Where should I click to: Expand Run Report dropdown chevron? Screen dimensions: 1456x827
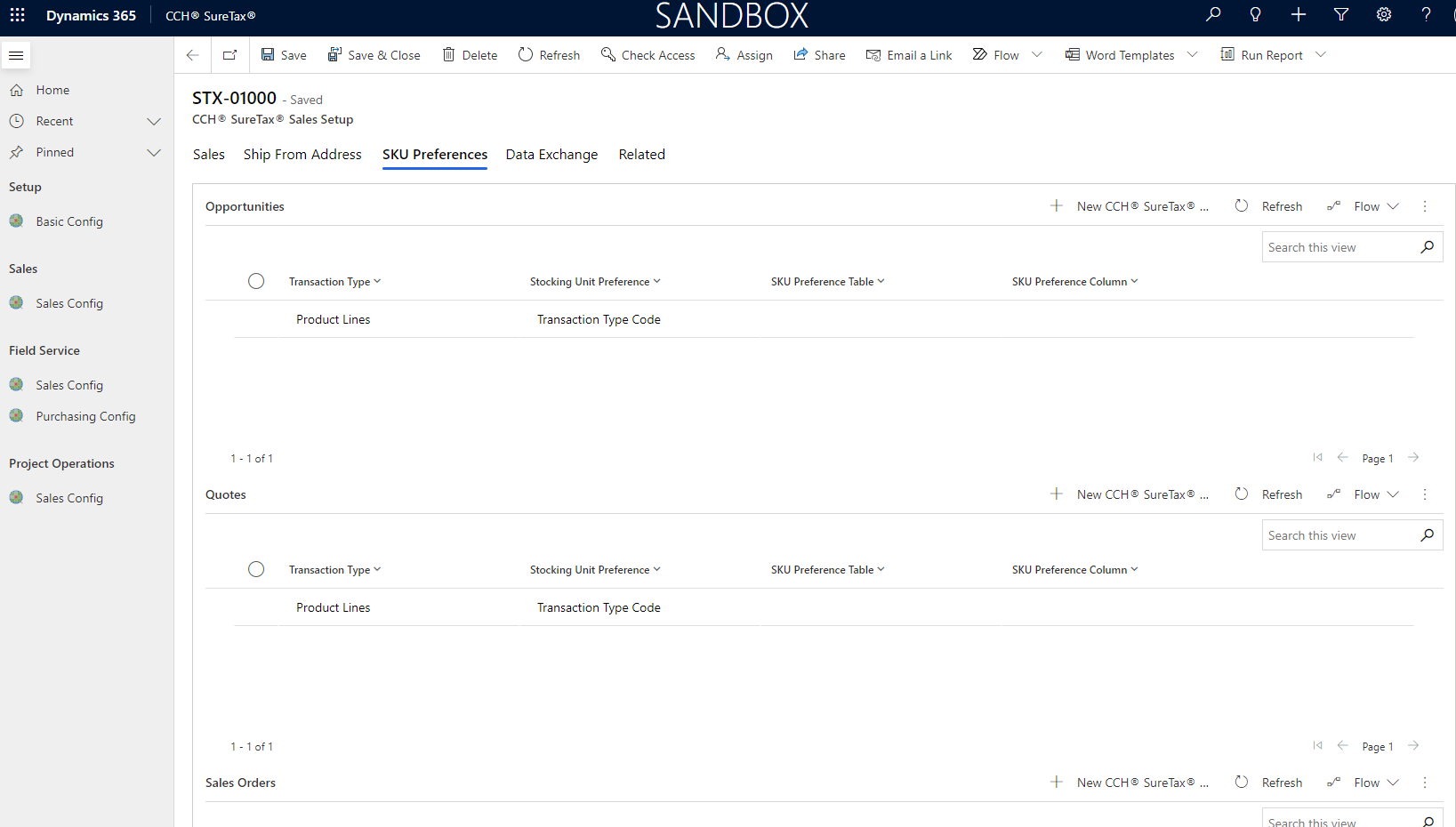(x=1321, y=55)
